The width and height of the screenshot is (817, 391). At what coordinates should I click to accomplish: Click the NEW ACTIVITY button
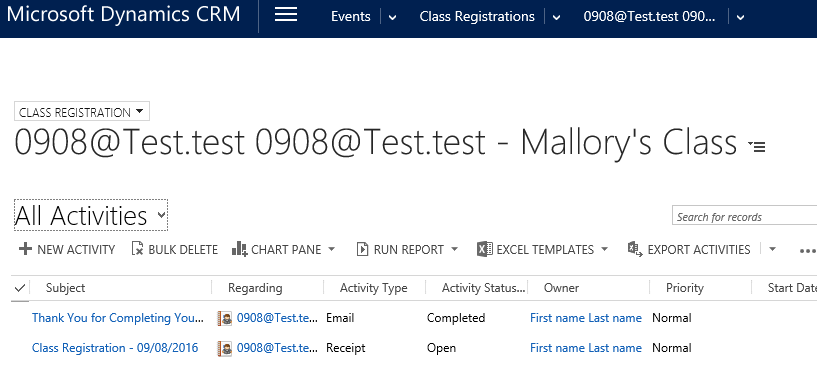(67, 250)
